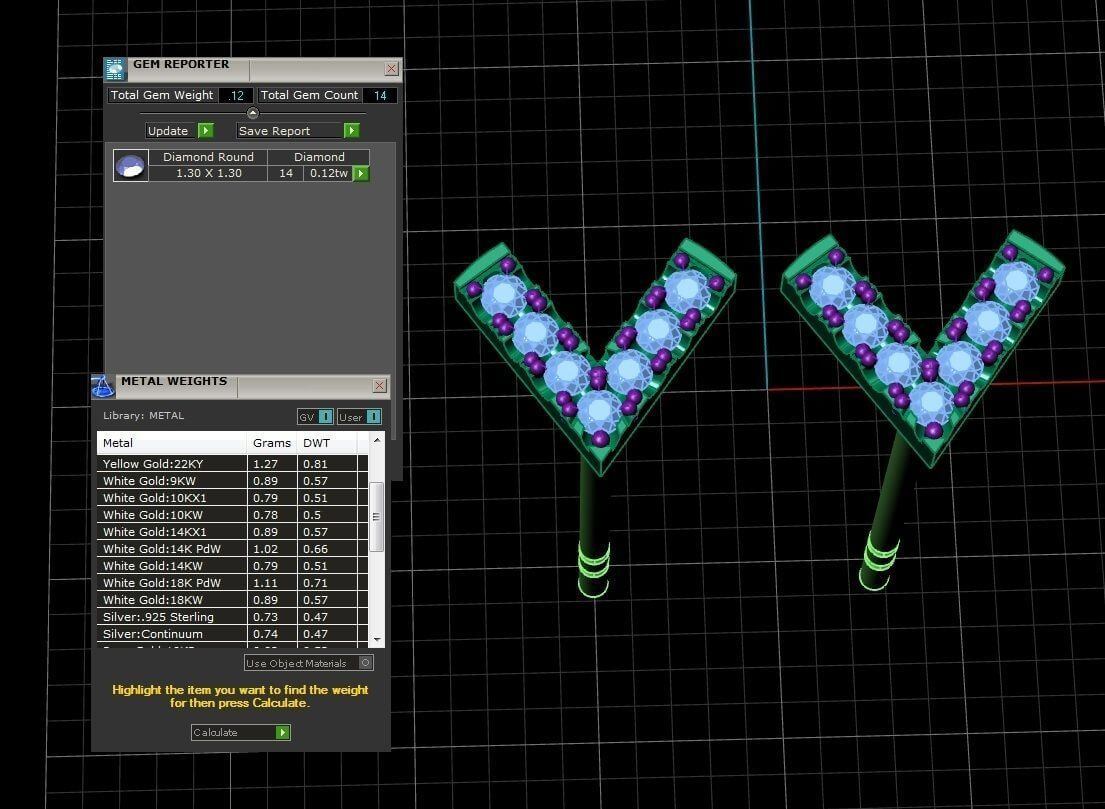1105x809 pixels.
Task: Collapse the Gem Reporter totals section
Action: [252, 113]
